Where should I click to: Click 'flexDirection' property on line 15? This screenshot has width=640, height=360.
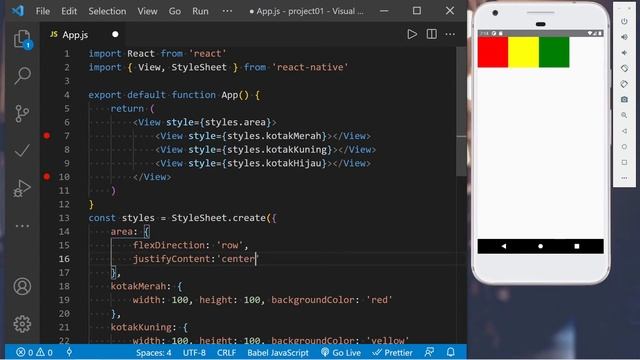pos(169,245)
